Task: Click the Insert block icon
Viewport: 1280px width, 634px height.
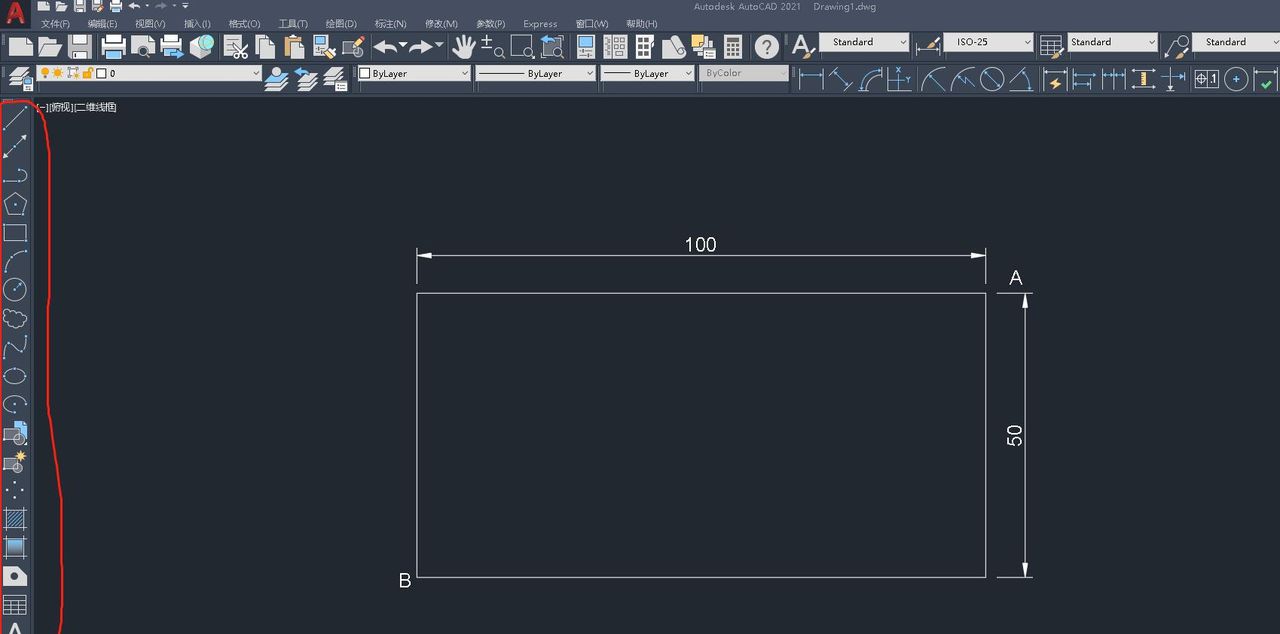Action: 15,434
